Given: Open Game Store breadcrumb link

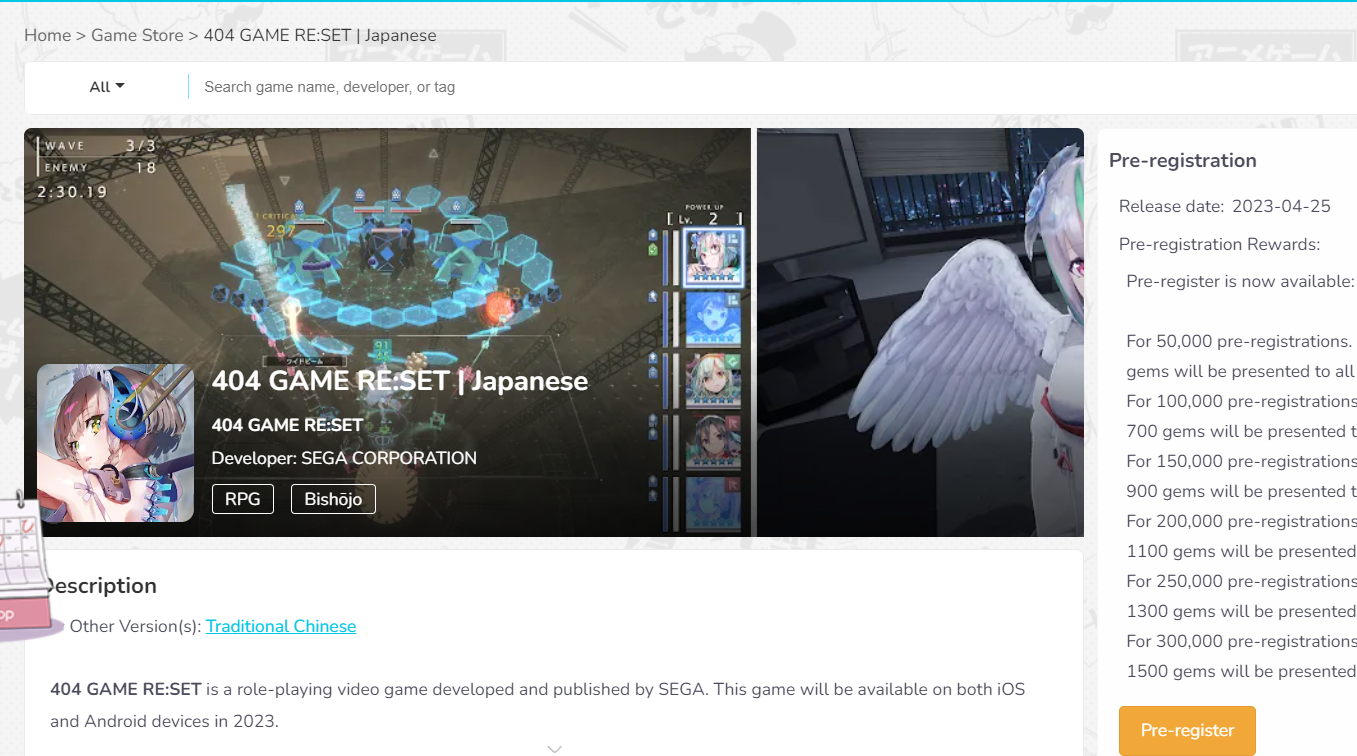Looking at the screenshot, I should coord(137,35).
